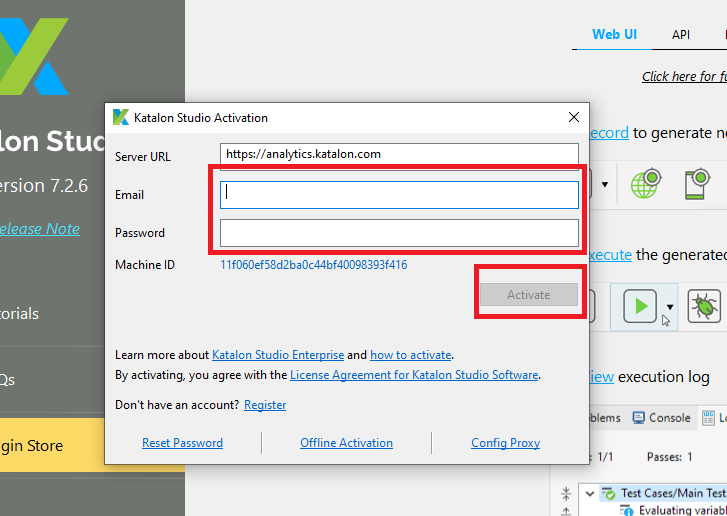
Task: Click the Plugin Store yellow button
Action: tap(52, 445)
